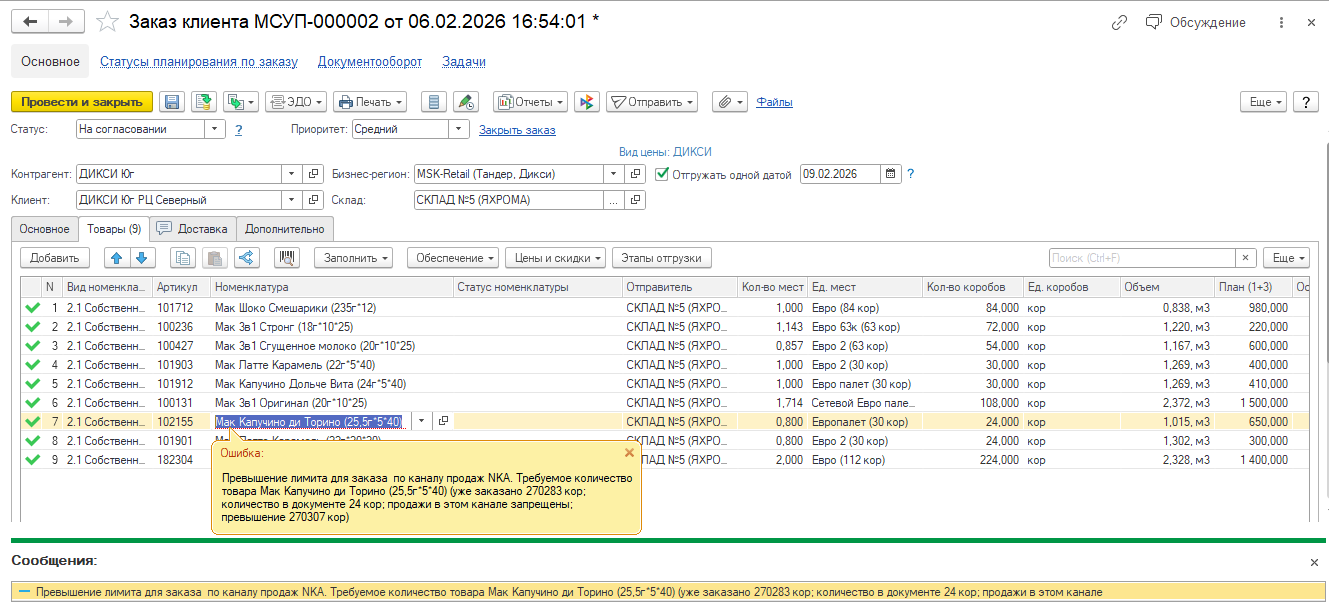
Task: Toggle the 'Отгружать одной датой' checkbox
Action: click(x=662, y=174)
